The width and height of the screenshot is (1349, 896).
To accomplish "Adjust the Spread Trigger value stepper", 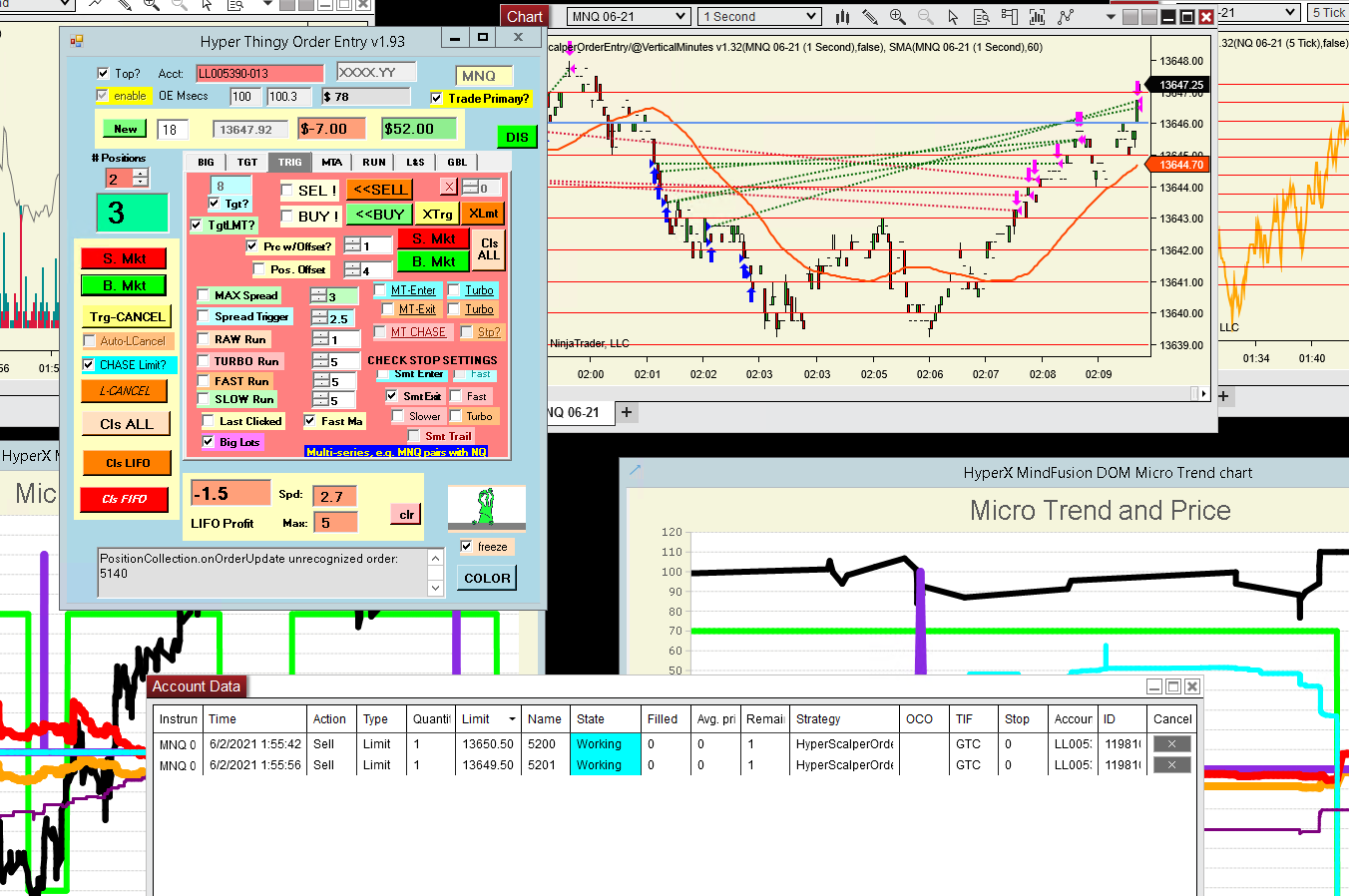I will point(320,317).
